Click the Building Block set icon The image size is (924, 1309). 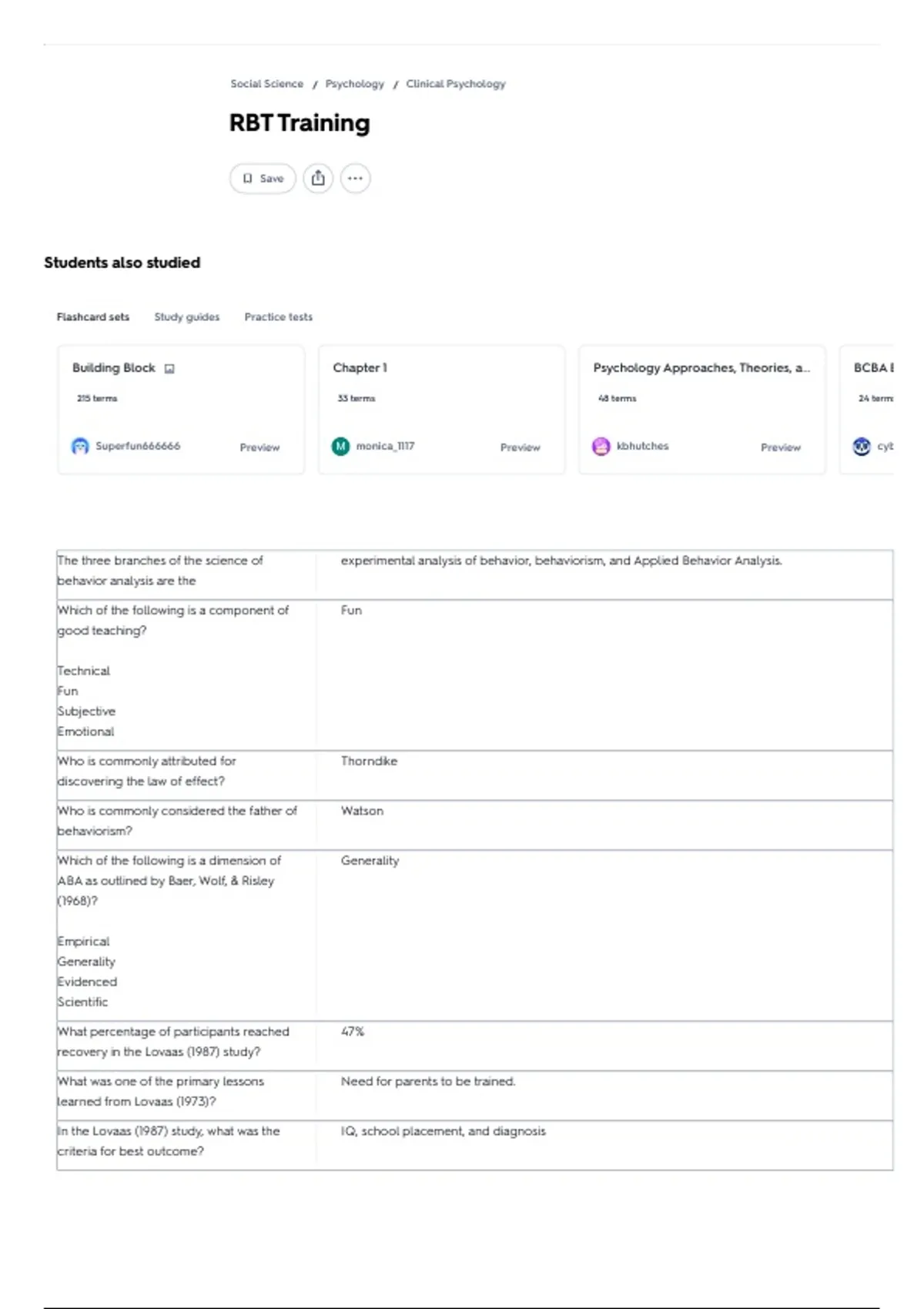(169, 368)
